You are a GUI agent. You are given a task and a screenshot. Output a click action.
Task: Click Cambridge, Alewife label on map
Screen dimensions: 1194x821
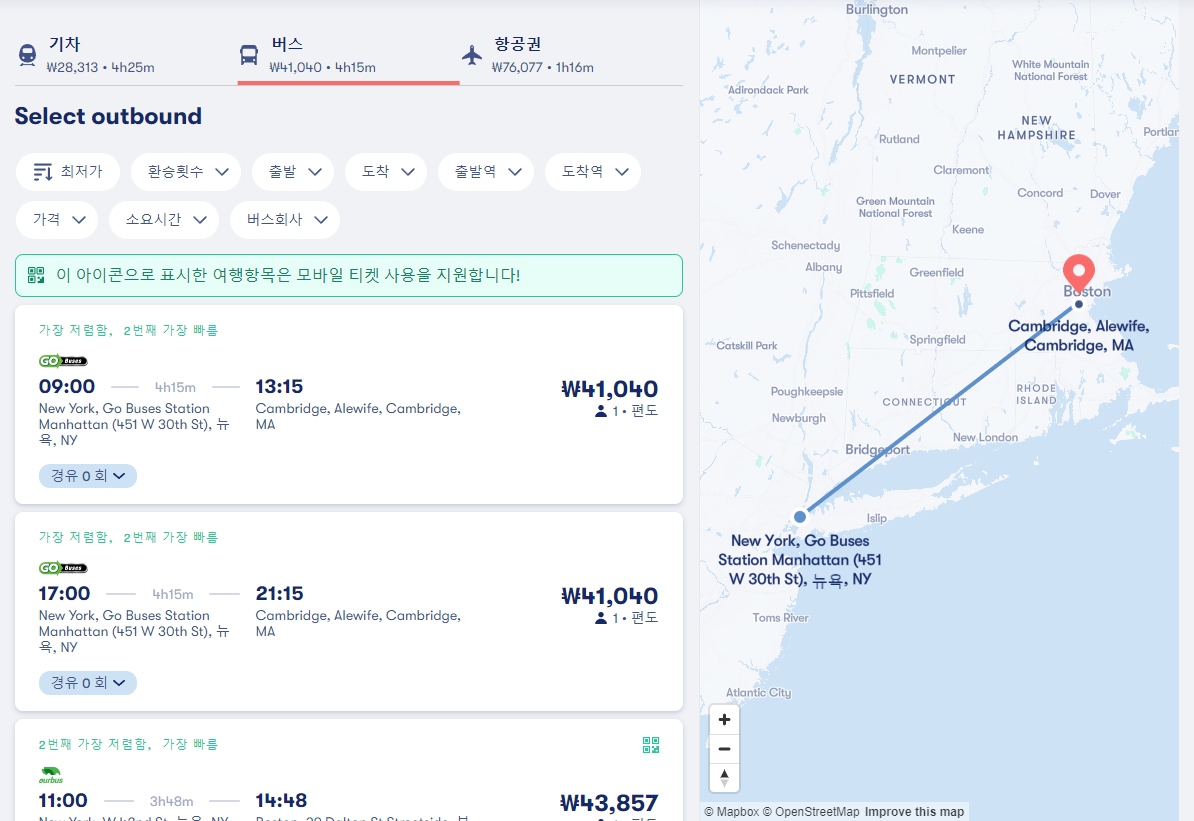coord(1078,336)
